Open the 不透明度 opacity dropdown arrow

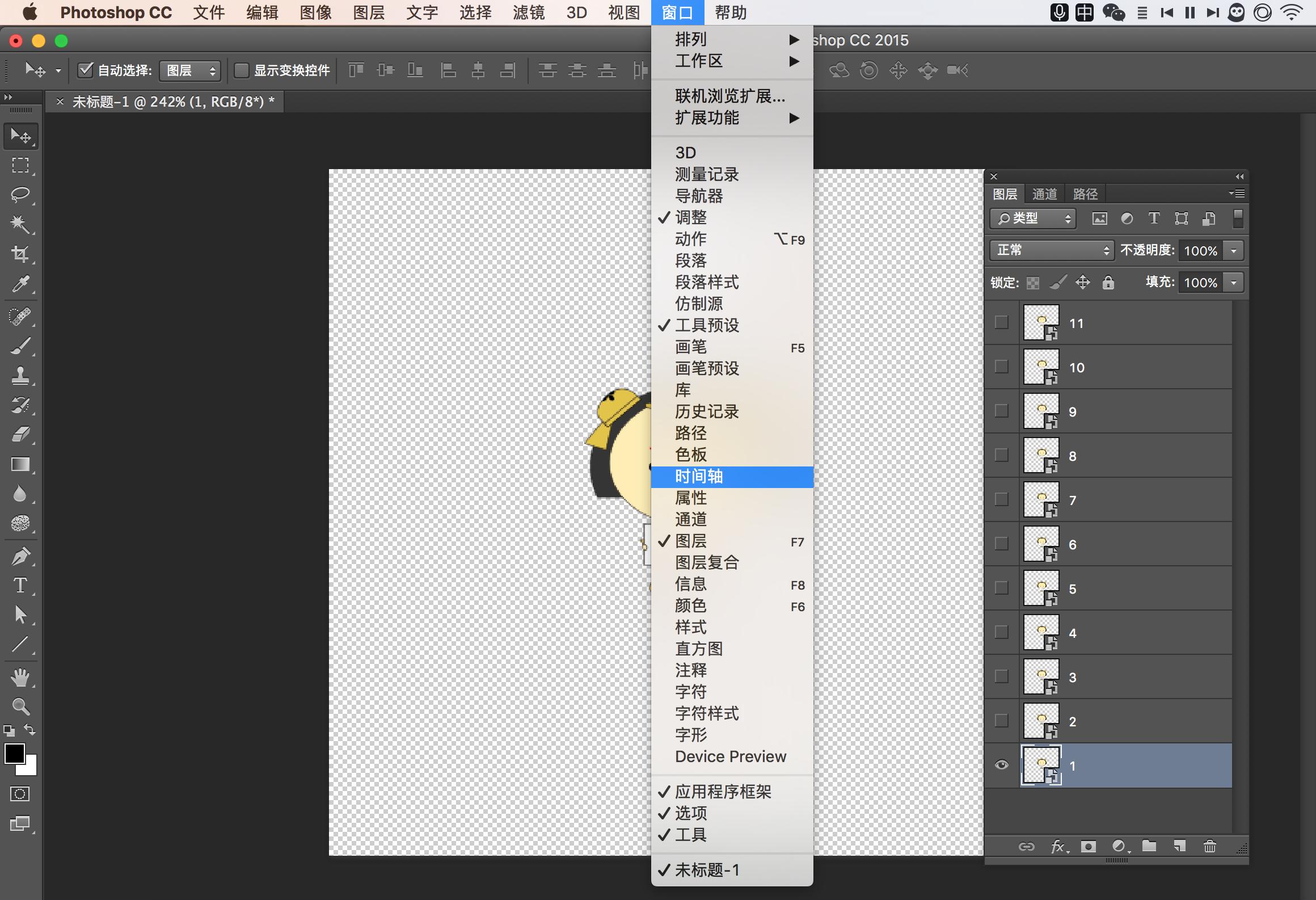point(1234,250)
